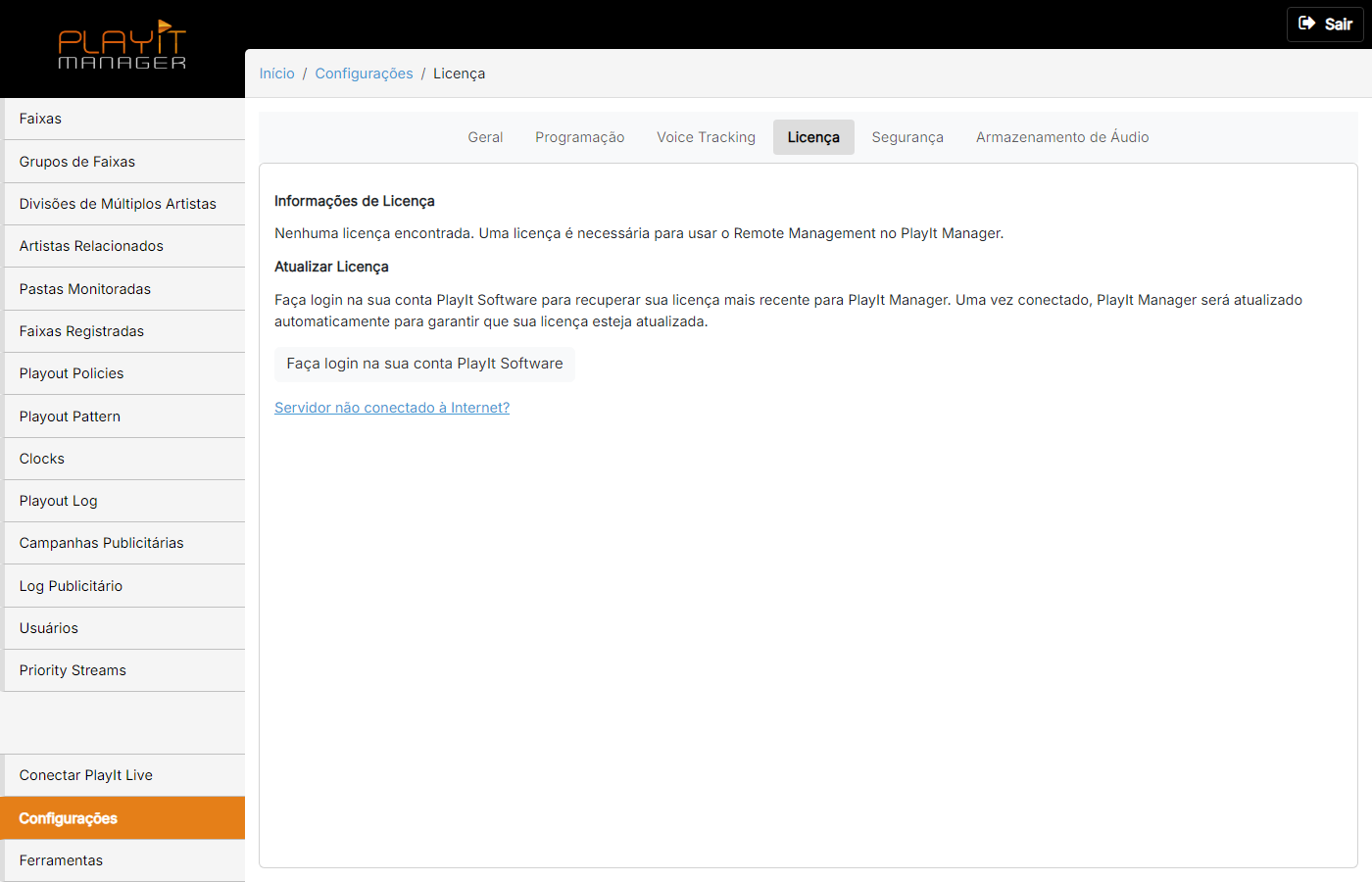
Task: Switch to the Geral tab
Action: click(x=485, y=137)
